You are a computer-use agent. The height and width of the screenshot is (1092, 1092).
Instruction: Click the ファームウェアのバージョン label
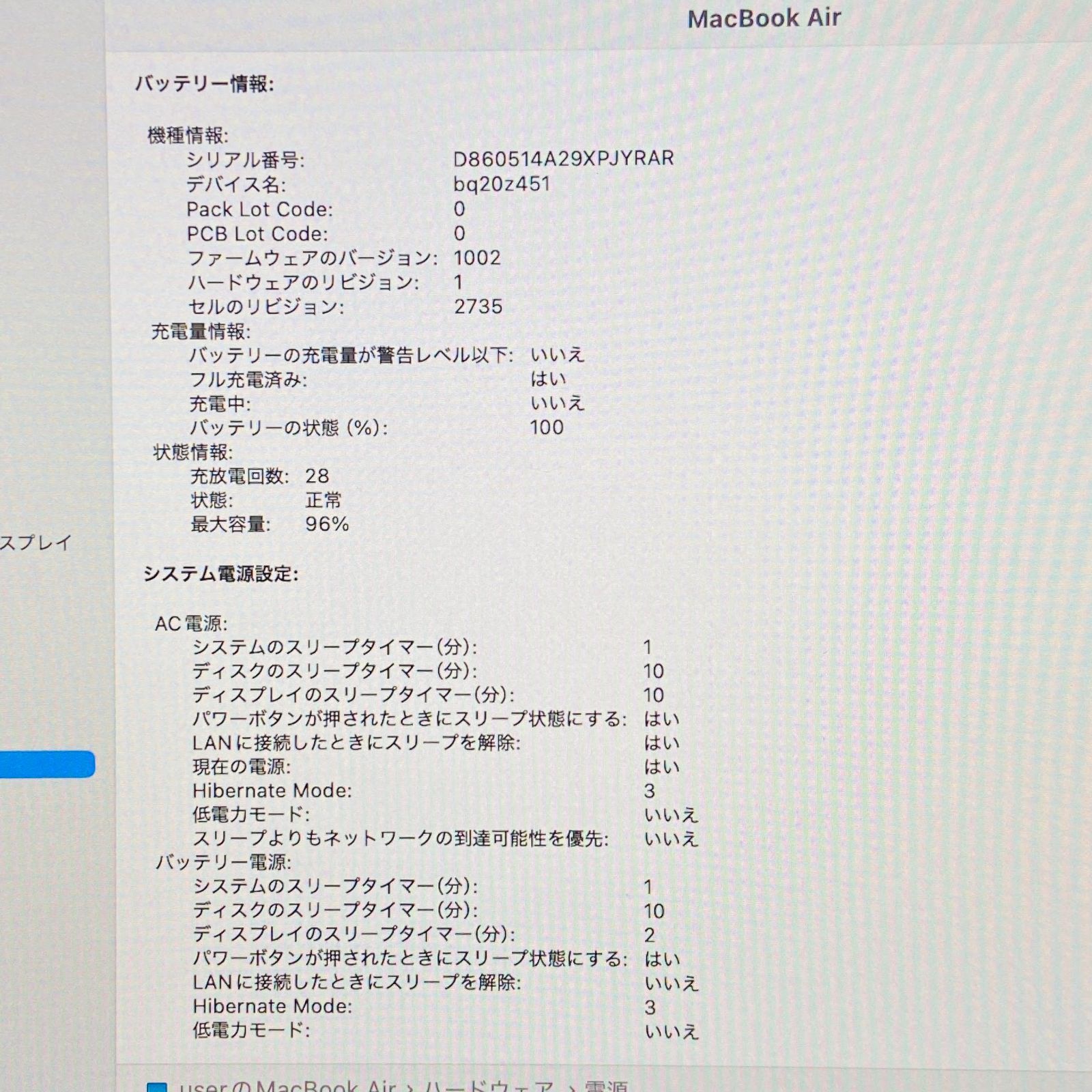point(313,259)
